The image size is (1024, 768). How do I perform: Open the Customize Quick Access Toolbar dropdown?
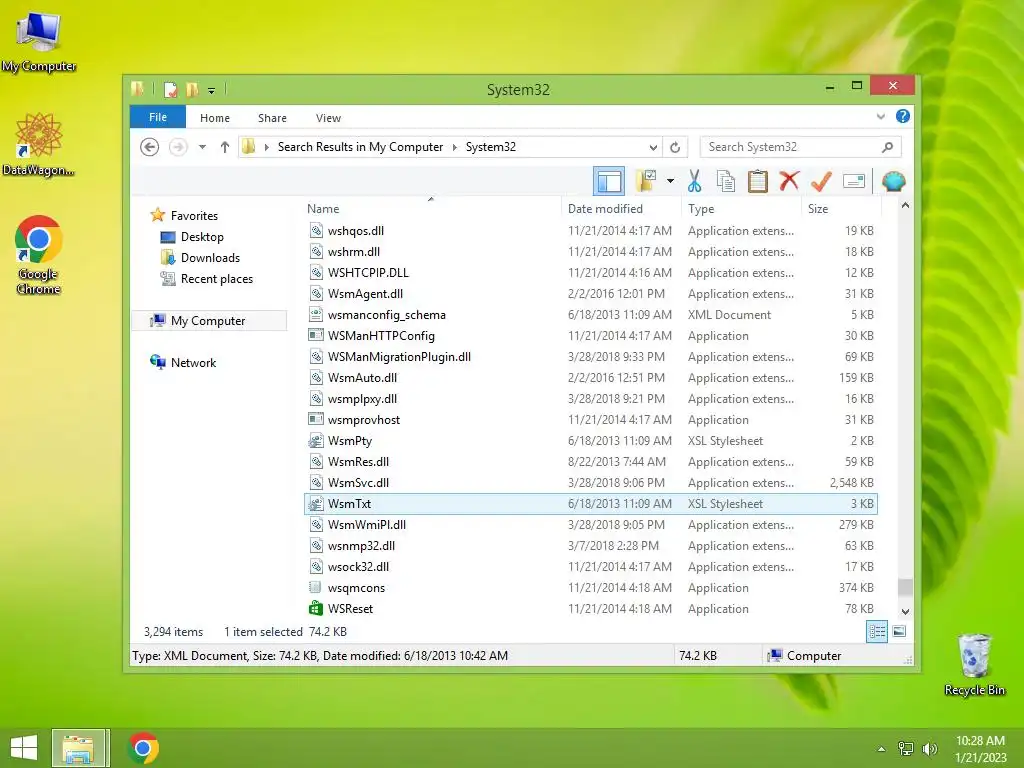[212, 91]
